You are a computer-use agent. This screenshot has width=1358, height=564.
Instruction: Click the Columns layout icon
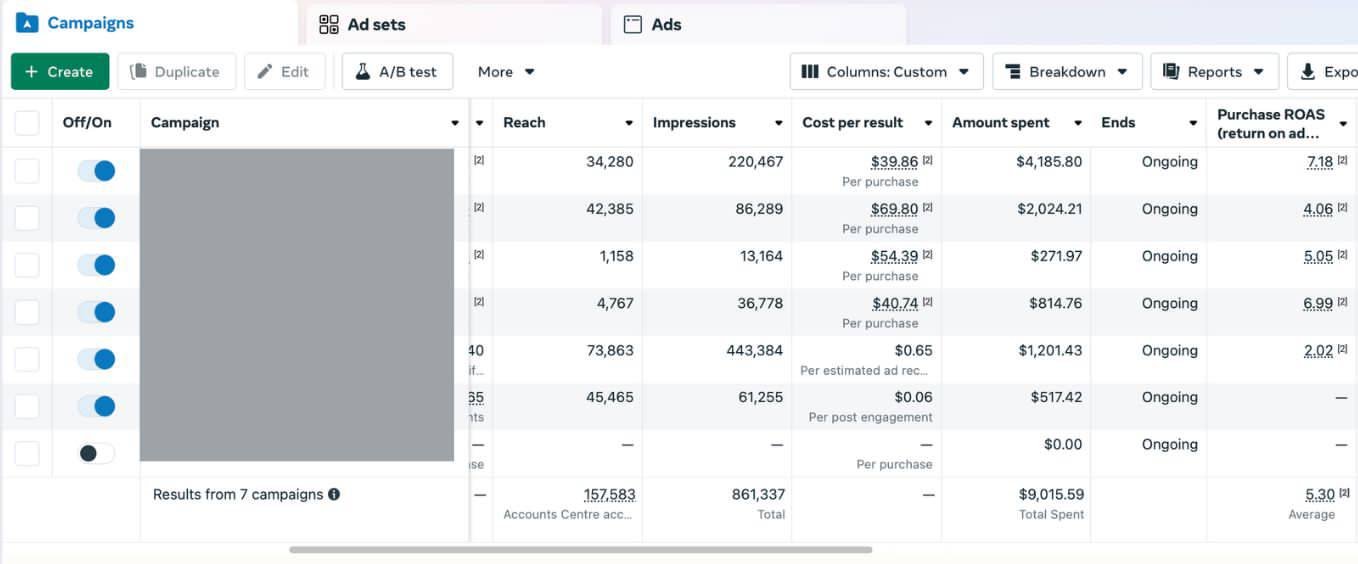(x=811, y=72)
